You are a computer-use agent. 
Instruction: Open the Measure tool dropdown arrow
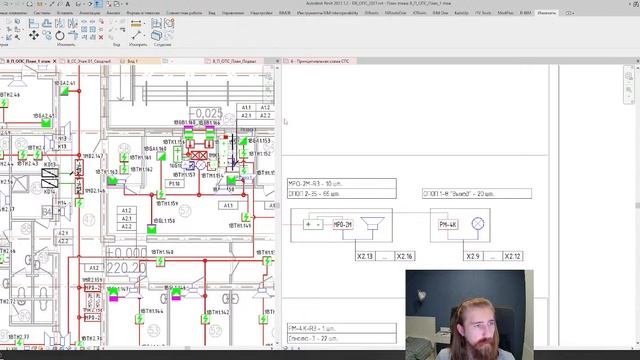(144, 24)
